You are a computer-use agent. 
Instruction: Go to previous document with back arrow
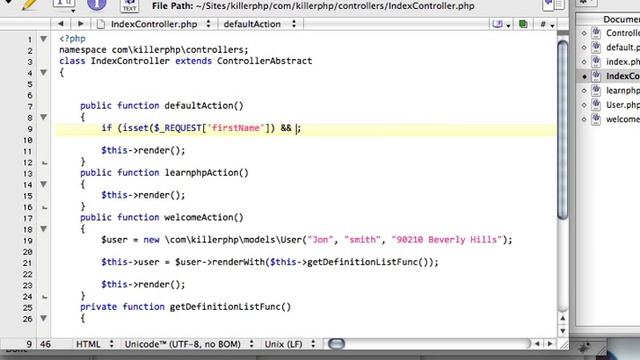coord(60,24)
